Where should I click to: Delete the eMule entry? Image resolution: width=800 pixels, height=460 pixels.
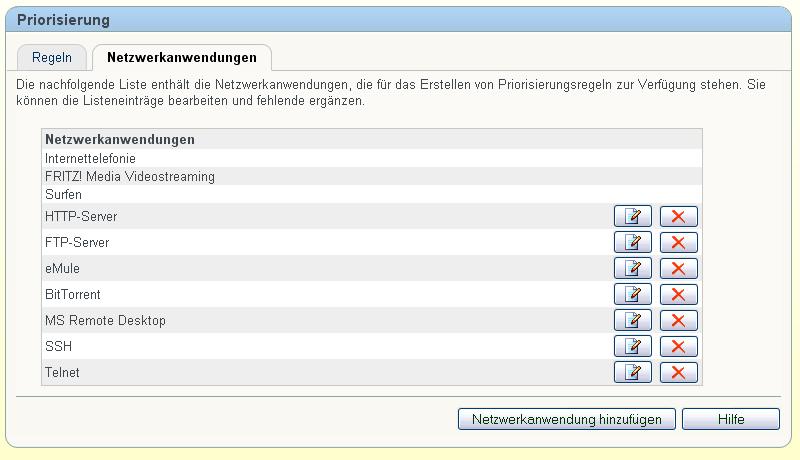pyautogui.click(x=678, y=268)
